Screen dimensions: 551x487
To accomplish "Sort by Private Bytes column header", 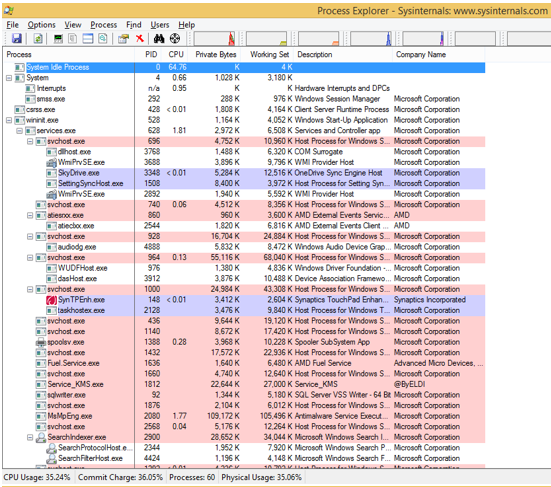I will (x=214, y=54).
